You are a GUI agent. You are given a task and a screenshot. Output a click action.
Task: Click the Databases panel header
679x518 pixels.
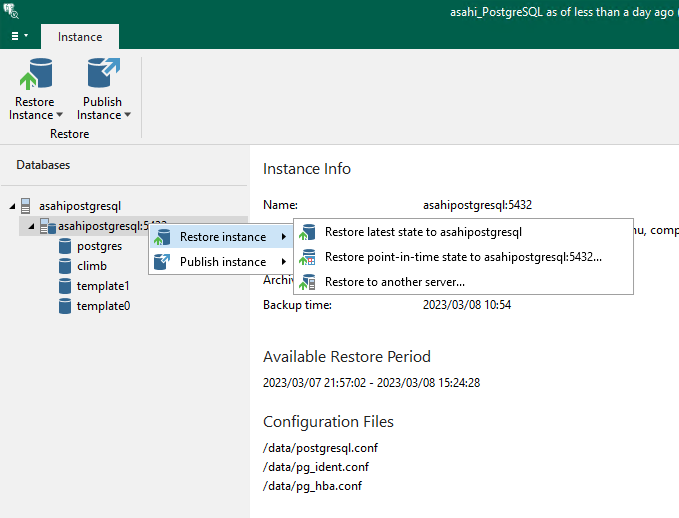[x=43, y=165]
